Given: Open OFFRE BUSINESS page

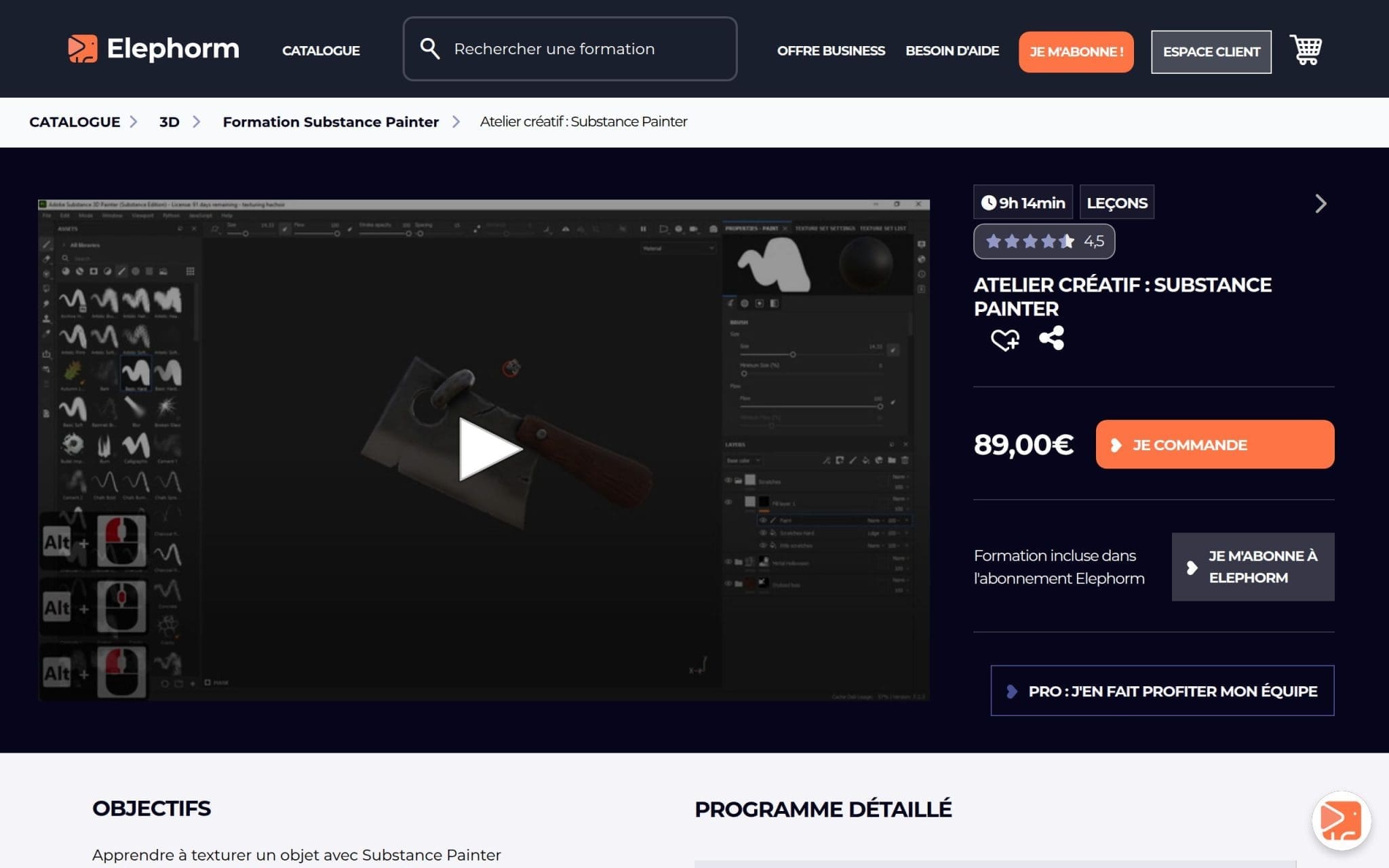Looking at the screenshot, I should 831,51.
